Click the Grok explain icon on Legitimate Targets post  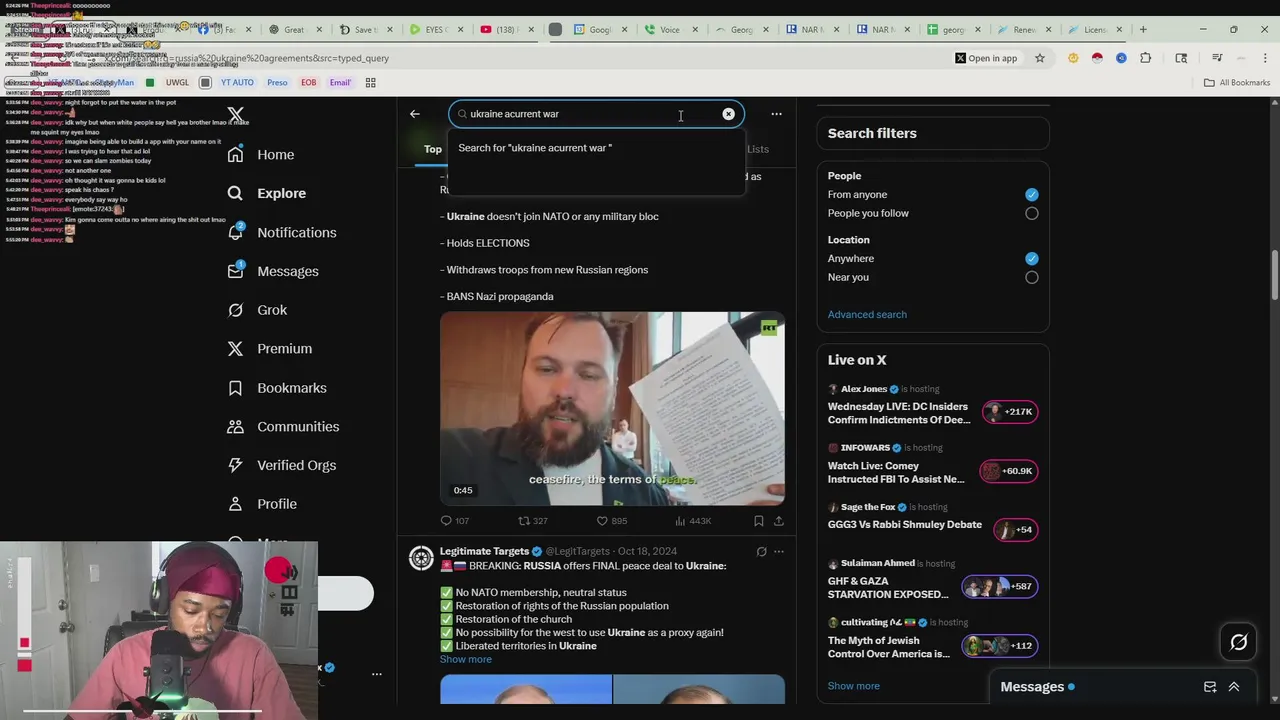click(761, 551)
